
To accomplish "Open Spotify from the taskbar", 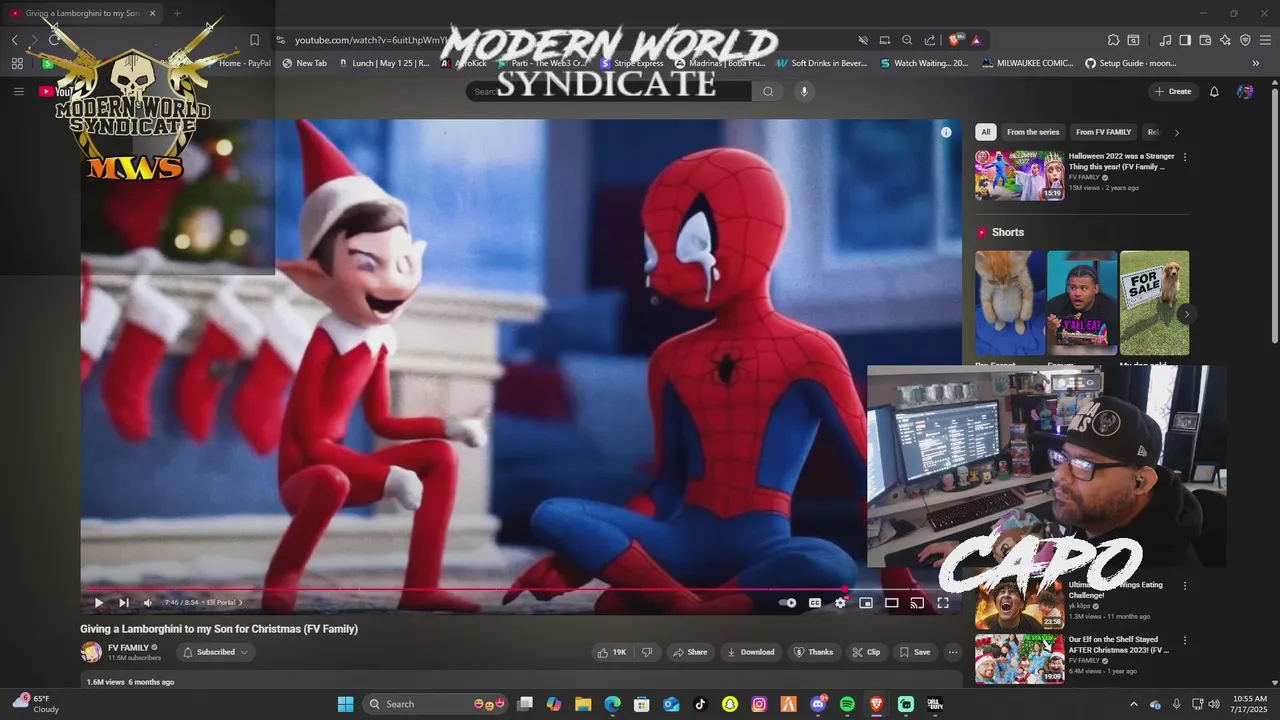I will point(847,704).
